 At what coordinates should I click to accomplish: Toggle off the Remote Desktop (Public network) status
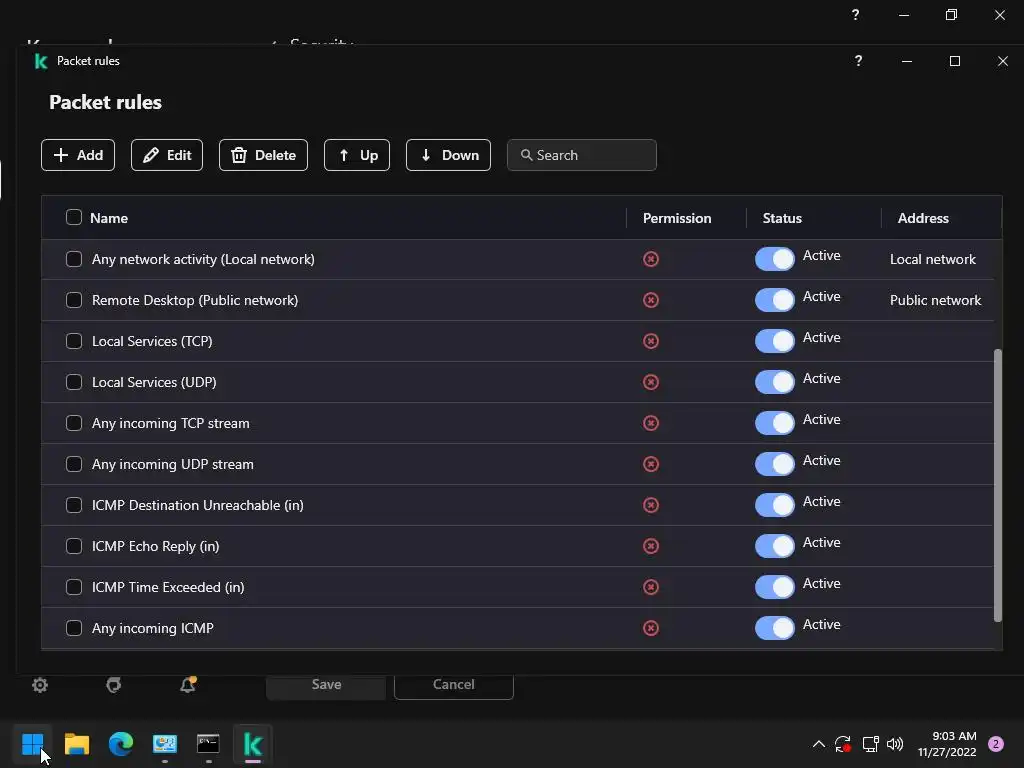tap(775, 300)
